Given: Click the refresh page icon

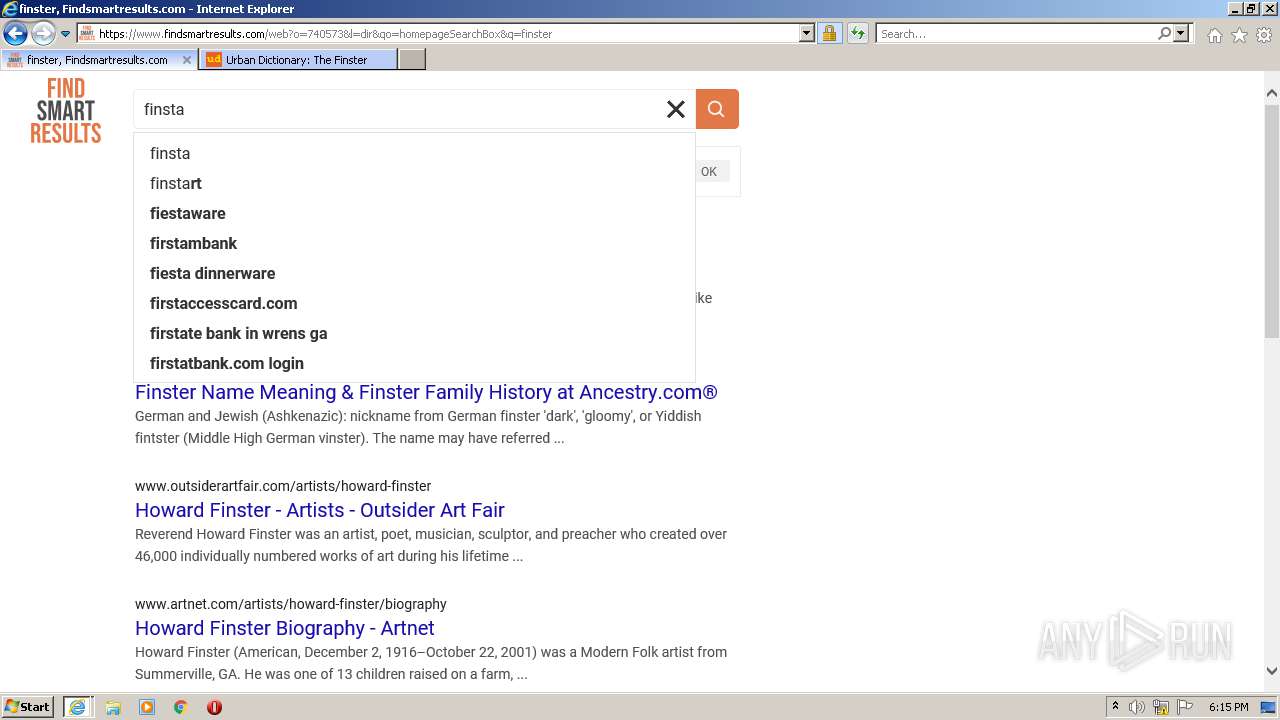Looking at the screenshot, I should pos(857,33).
